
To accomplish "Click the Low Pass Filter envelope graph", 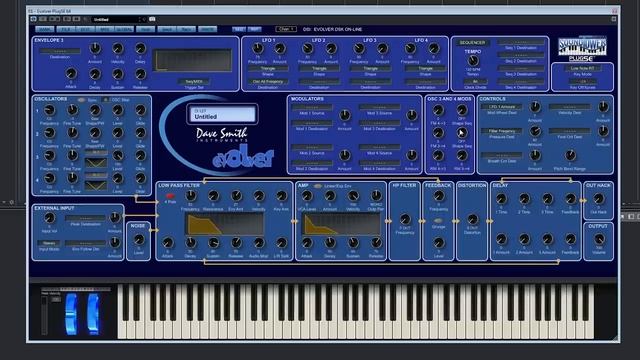I will click(x=224, y=224).
